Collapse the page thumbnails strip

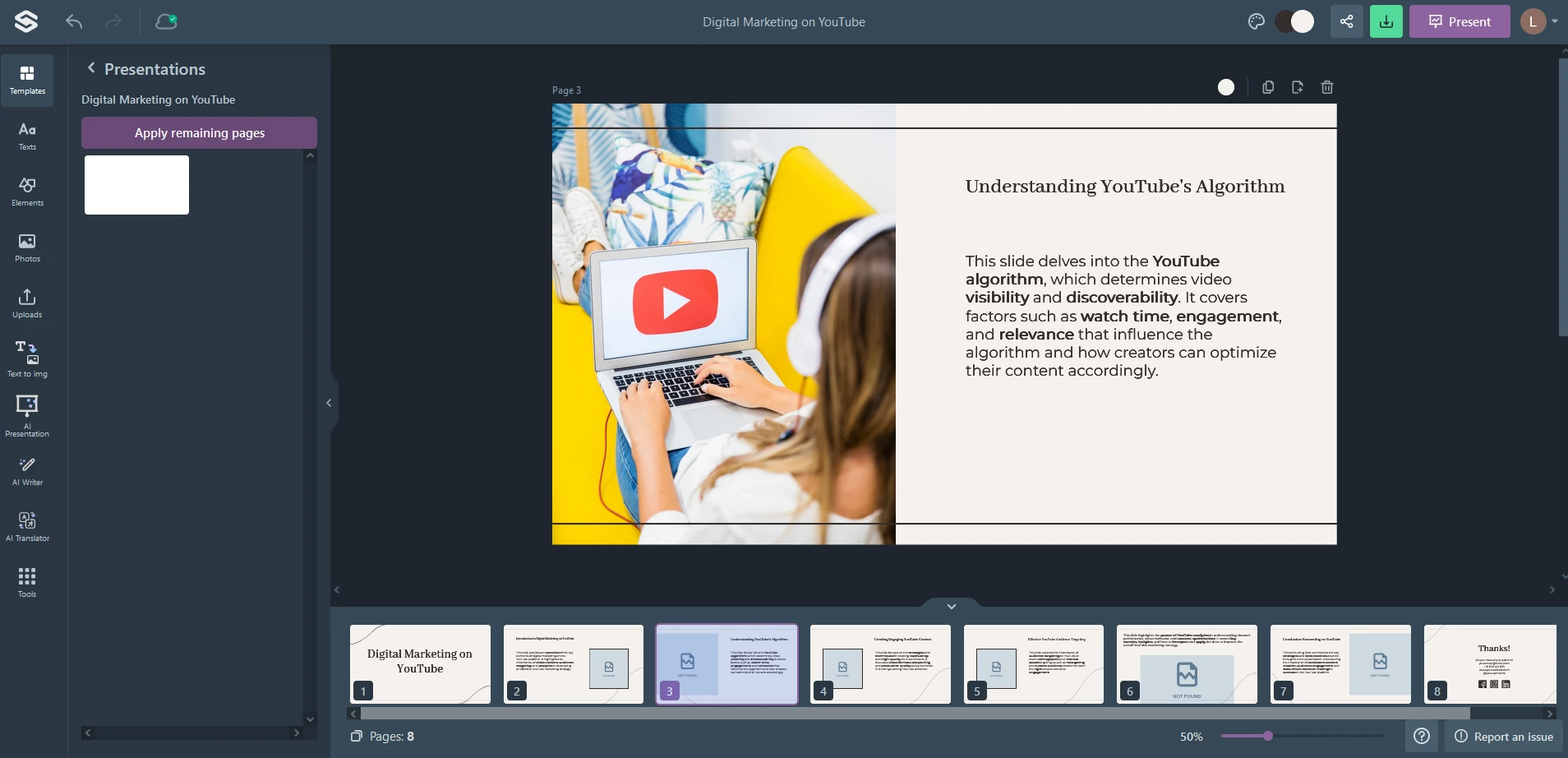(x=951, y=606)
